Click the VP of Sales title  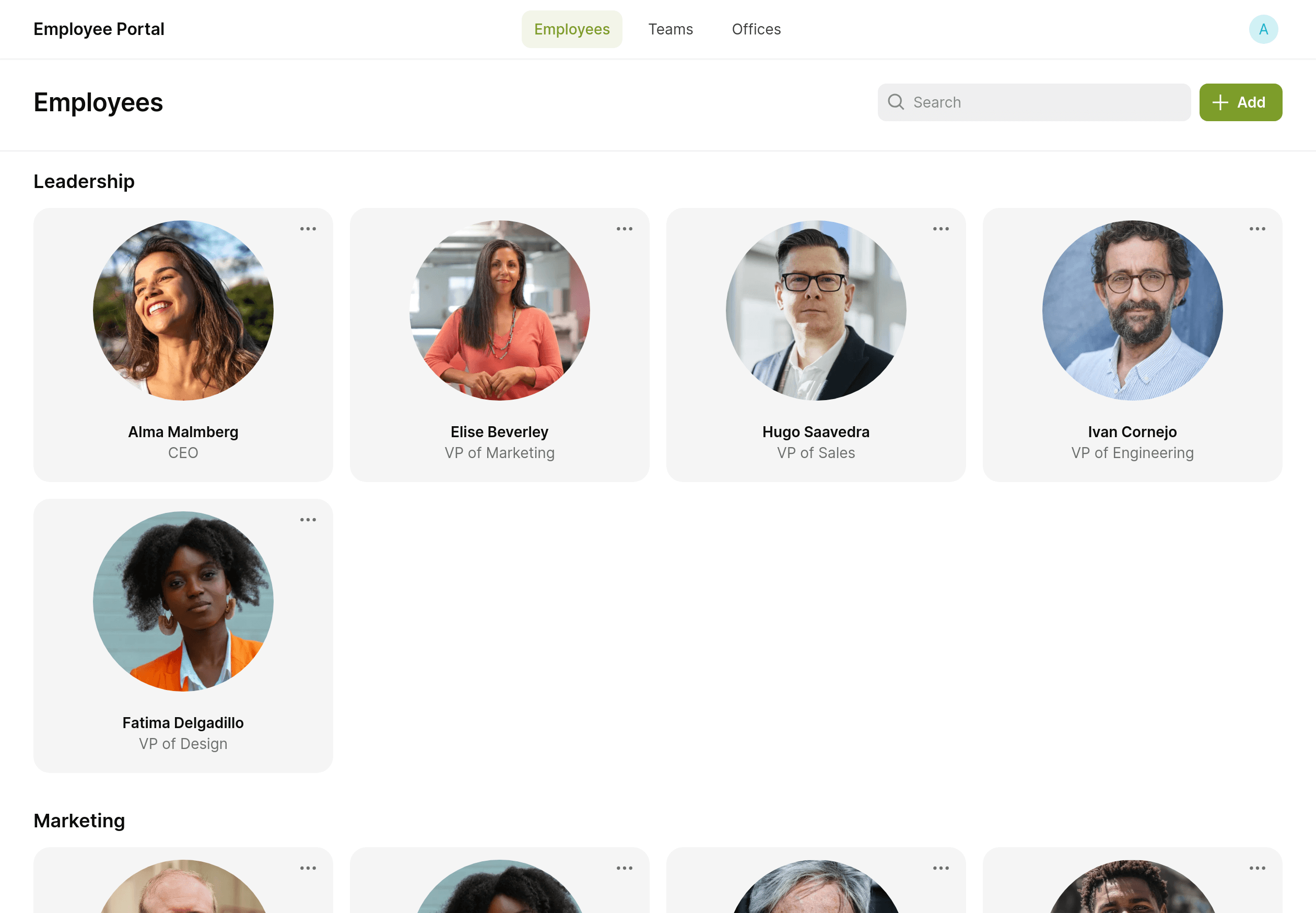coord(816,452)
